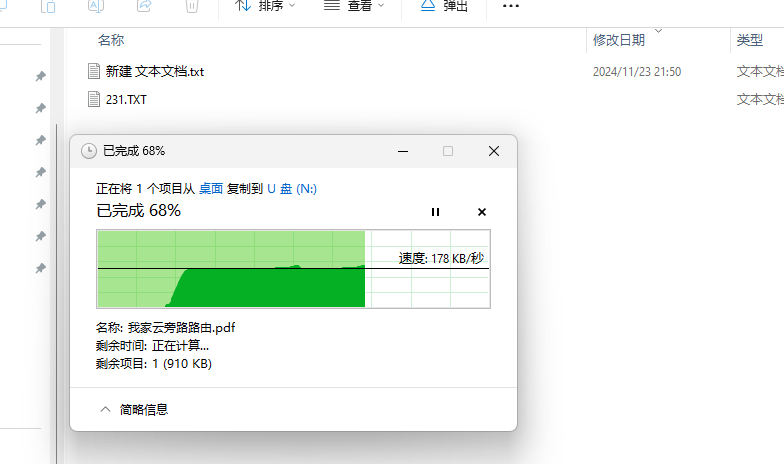This screenshot has width=784, height=464.
Task: Open the three-dot more options menu
Action: pyautogui.click(x=511, y=6)
